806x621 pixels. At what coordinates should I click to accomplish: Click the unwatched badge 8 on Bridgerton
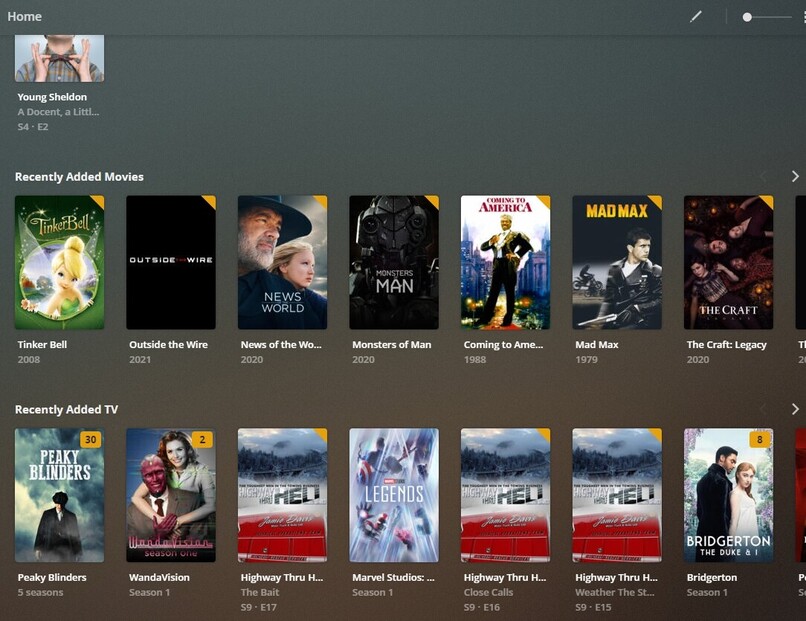tap(760, 440)
